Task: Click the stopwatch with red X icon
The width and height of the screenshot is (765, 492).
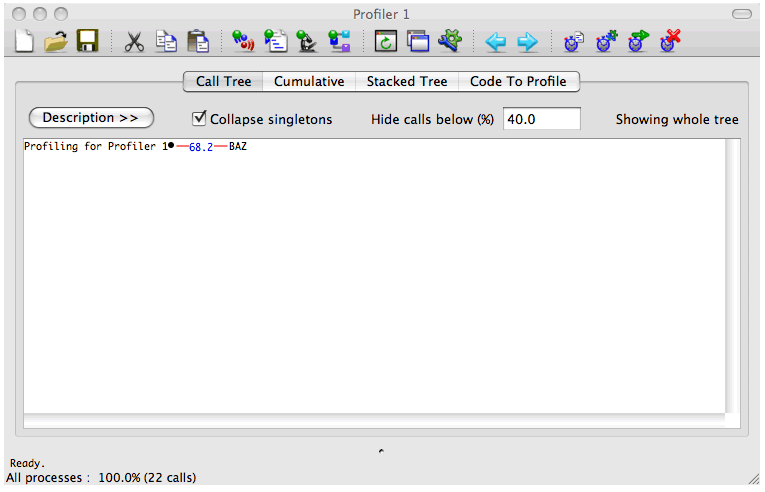Action: (x=670, y=41)
